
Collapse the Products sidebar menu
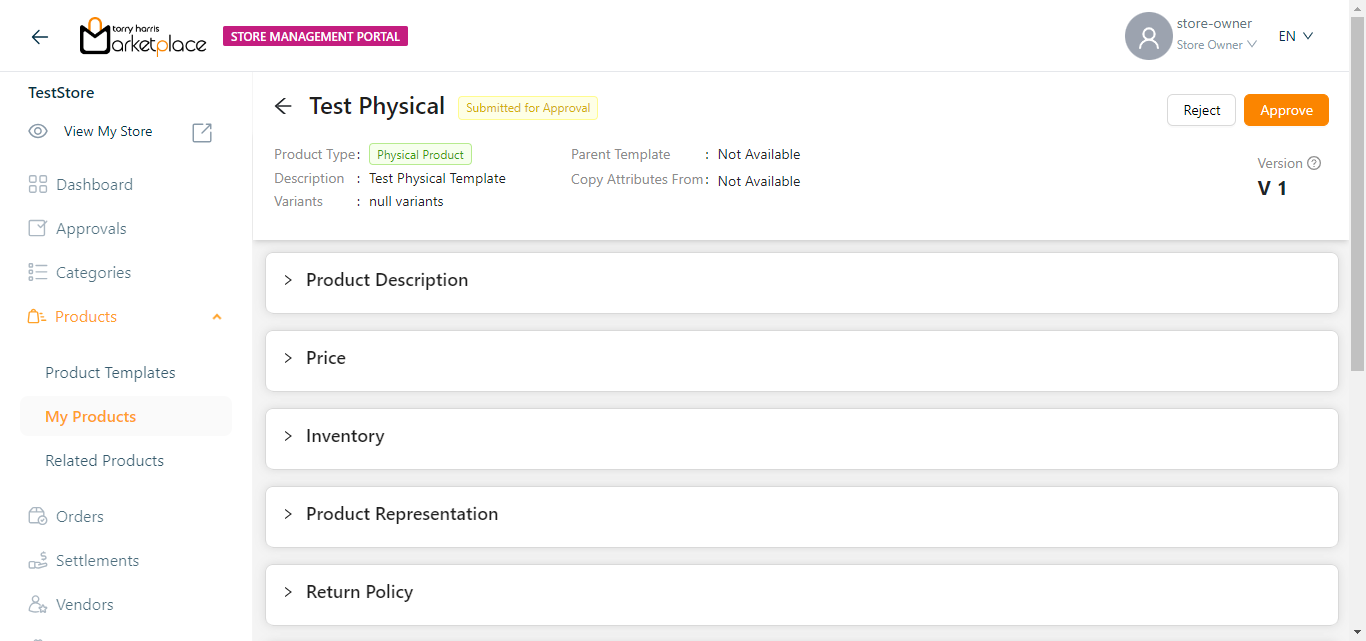point(217,317)
